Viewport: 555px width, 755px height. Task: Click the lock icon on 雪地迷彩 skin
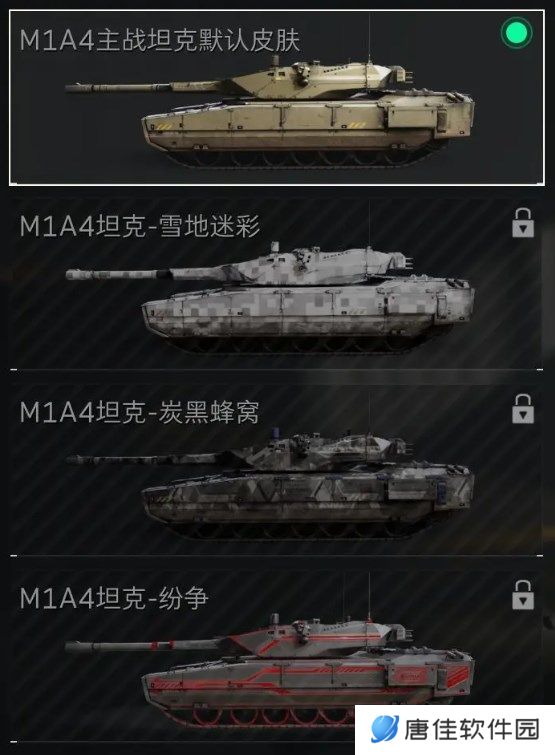(523, 223)
